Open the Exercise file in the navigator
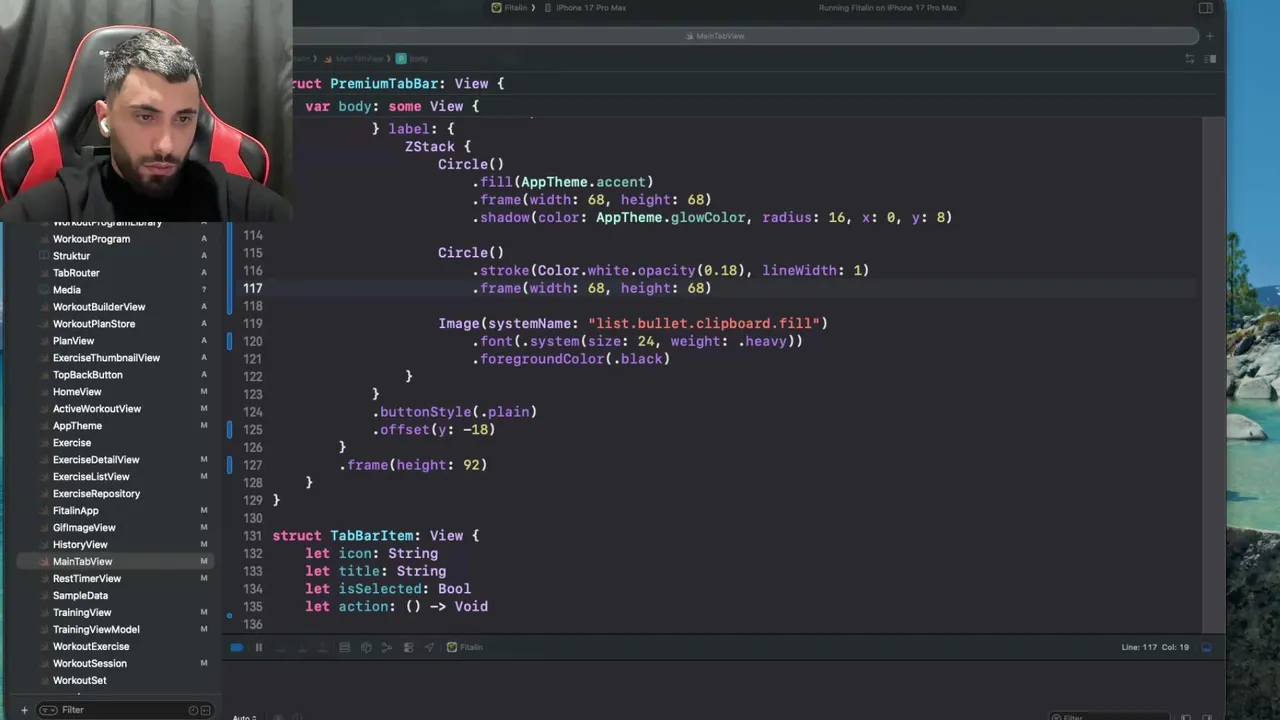 [72, 443]
